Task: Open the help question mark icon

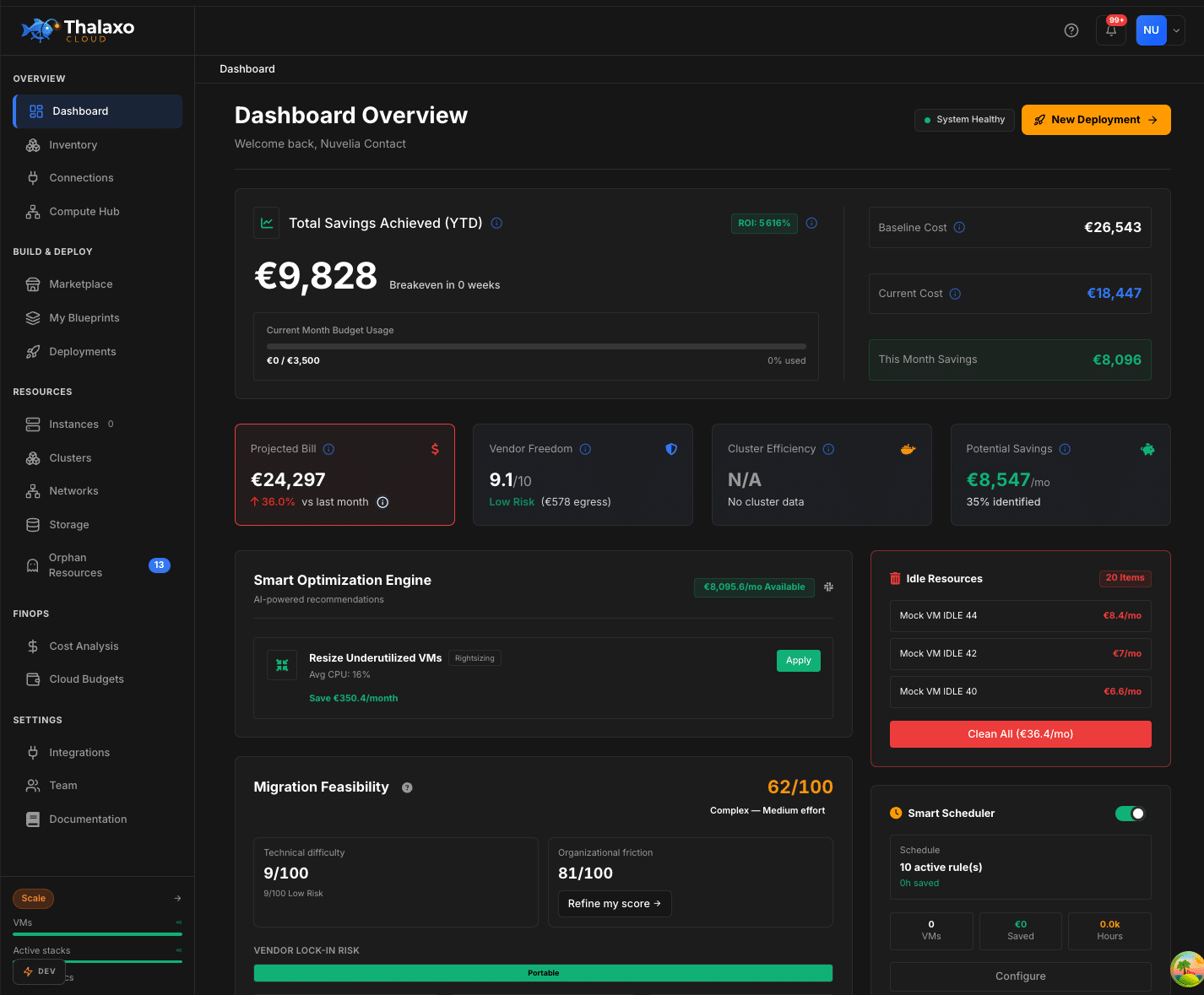Action: pos(1071,30)
